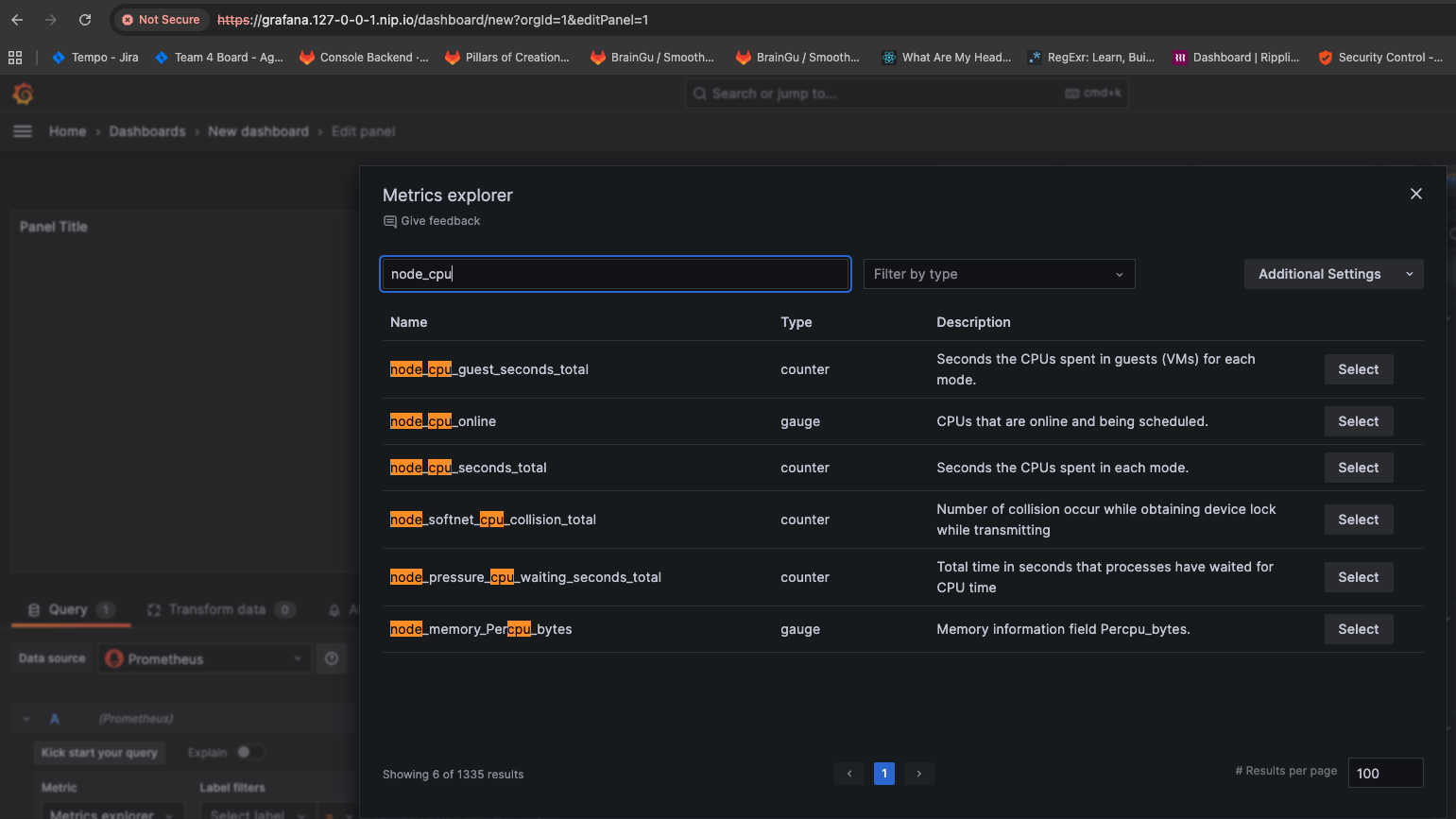Switch to the Query tab
The height and width of the screenshot is (819, 1456).
71,609
